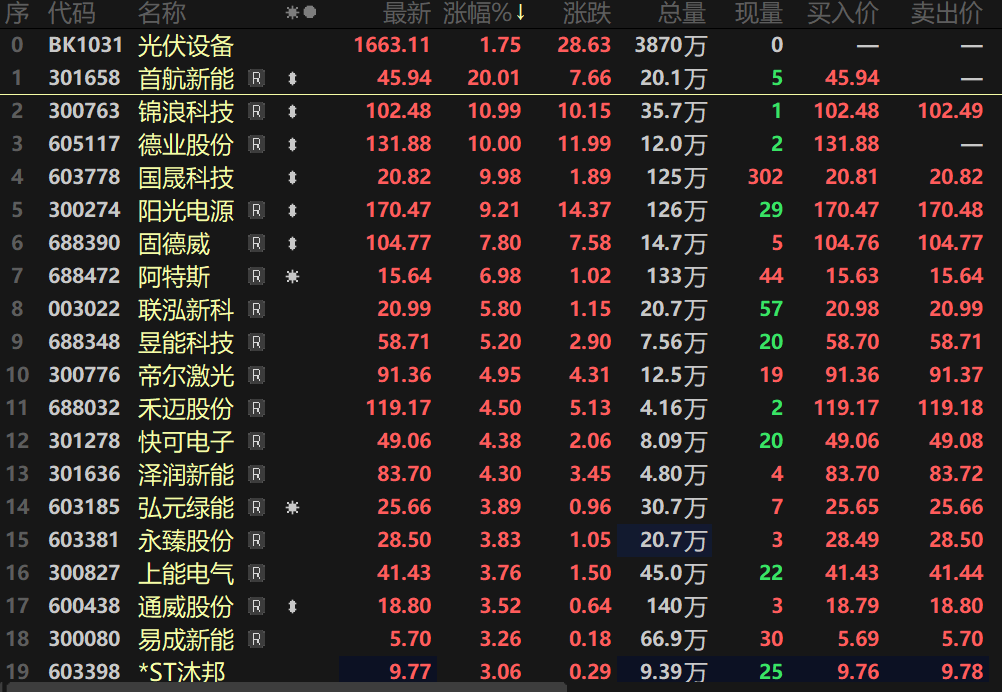Sort by 买入价 column header
Viewport: 1002px width, 692px height.
843,13
